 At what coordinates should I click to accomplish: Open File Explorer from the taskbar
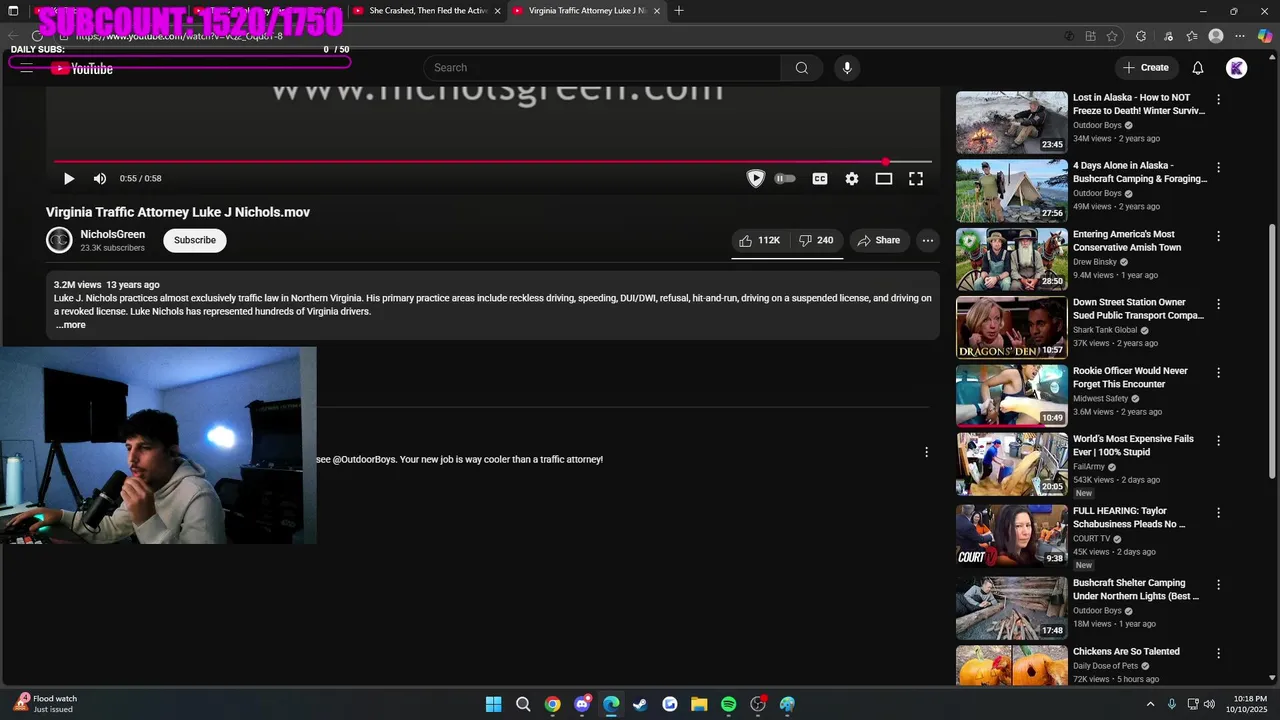click(x=699, y=704)
